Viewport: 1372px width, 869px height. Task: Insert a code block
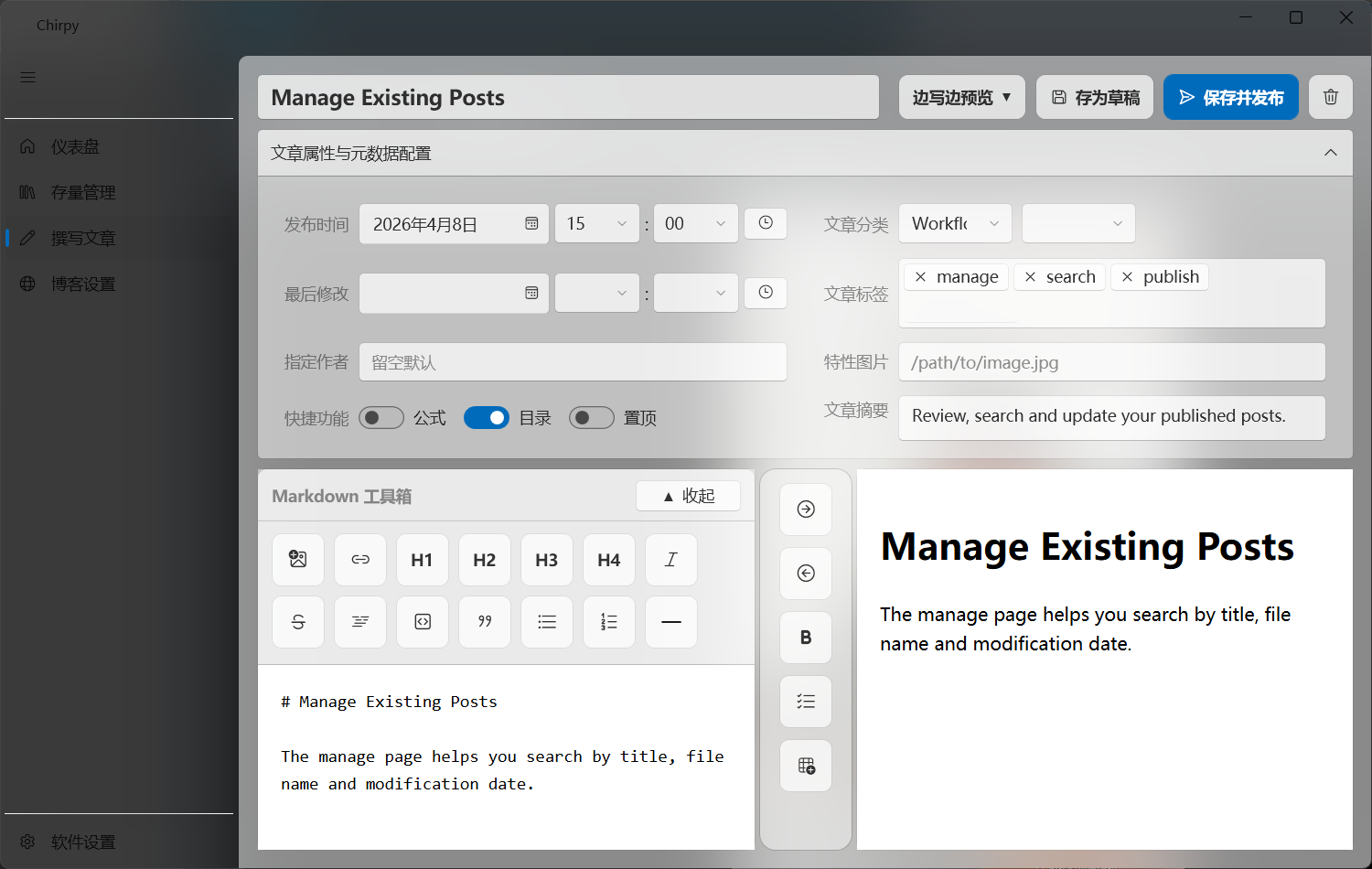click(423, 621)
